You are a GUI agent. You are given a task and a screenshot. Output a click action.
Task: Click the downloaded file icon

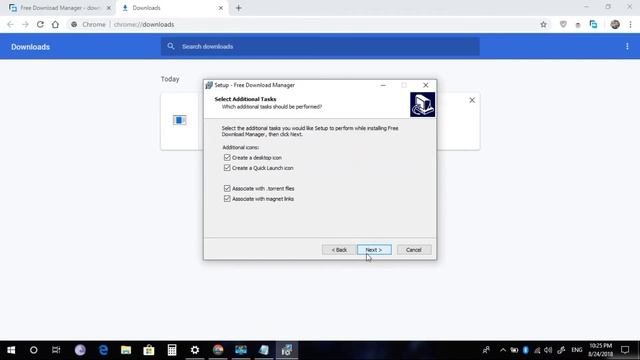coord(179,120)
